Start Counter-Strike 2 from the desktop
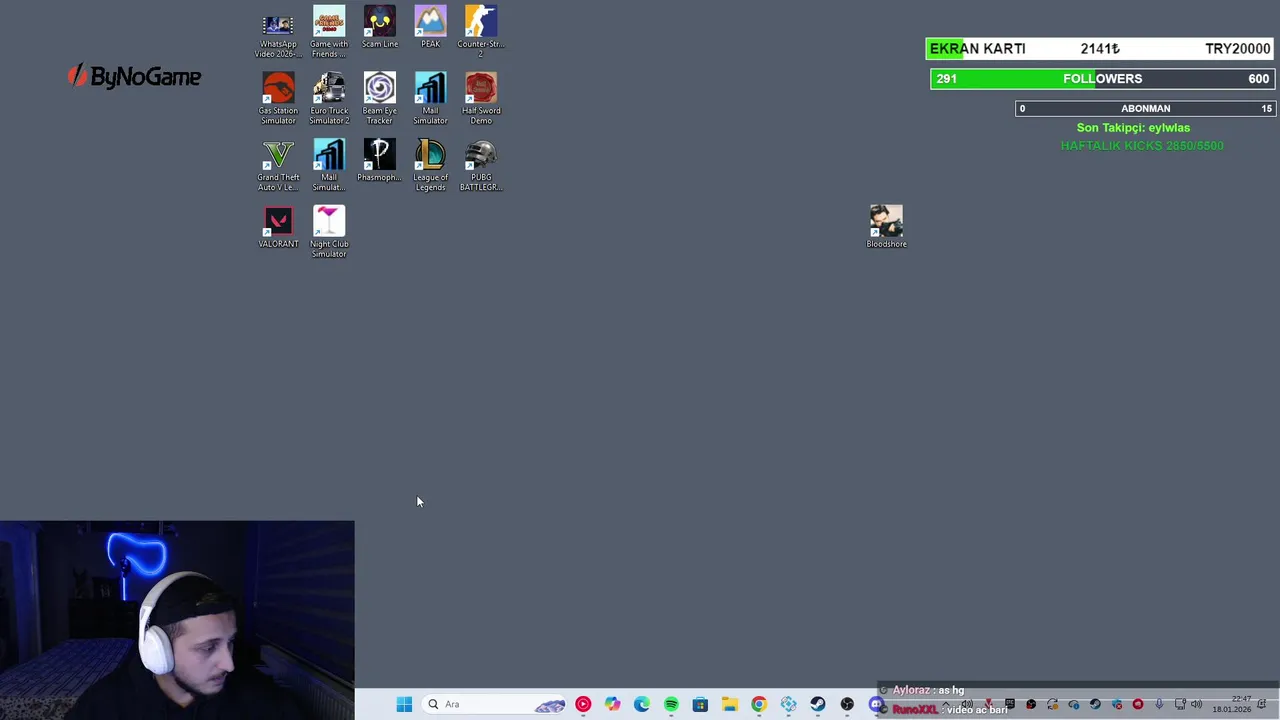This screenshot has height=720, width=1280. [481, 32]
